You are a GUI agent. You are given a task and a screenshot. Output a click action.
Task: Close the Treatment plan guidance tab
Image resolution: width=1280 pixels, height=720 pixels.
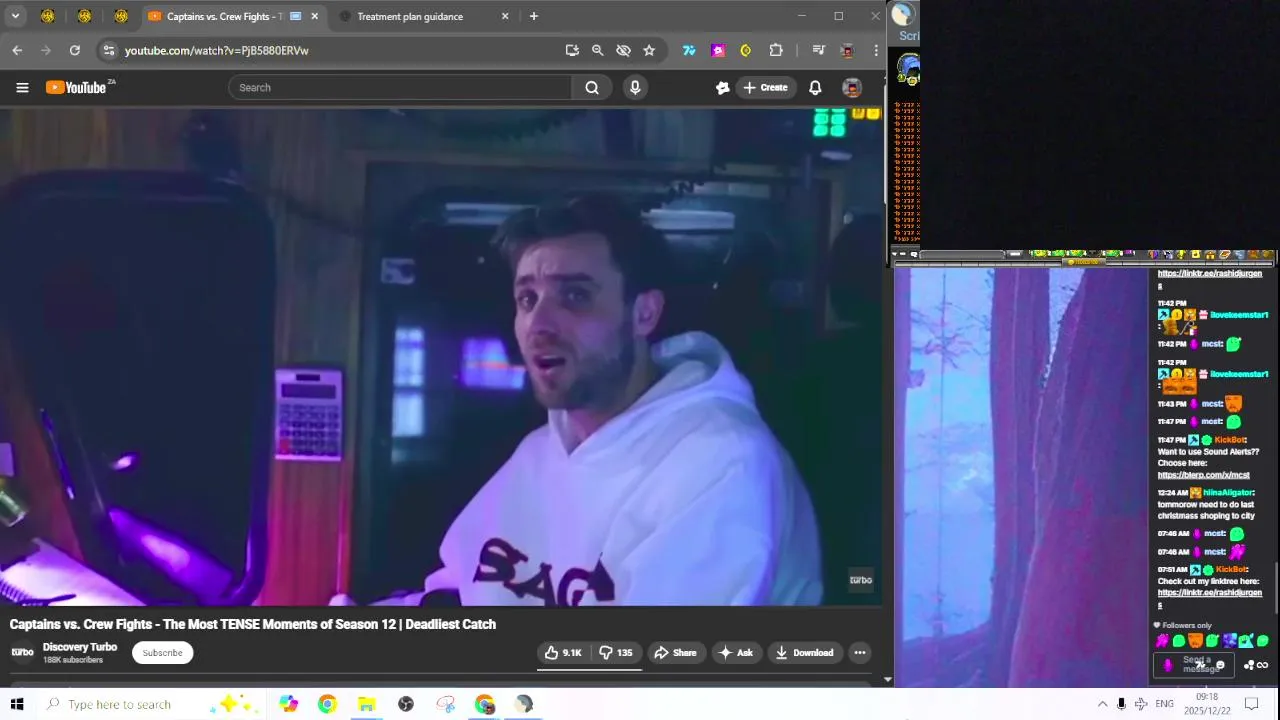point(505,16)
